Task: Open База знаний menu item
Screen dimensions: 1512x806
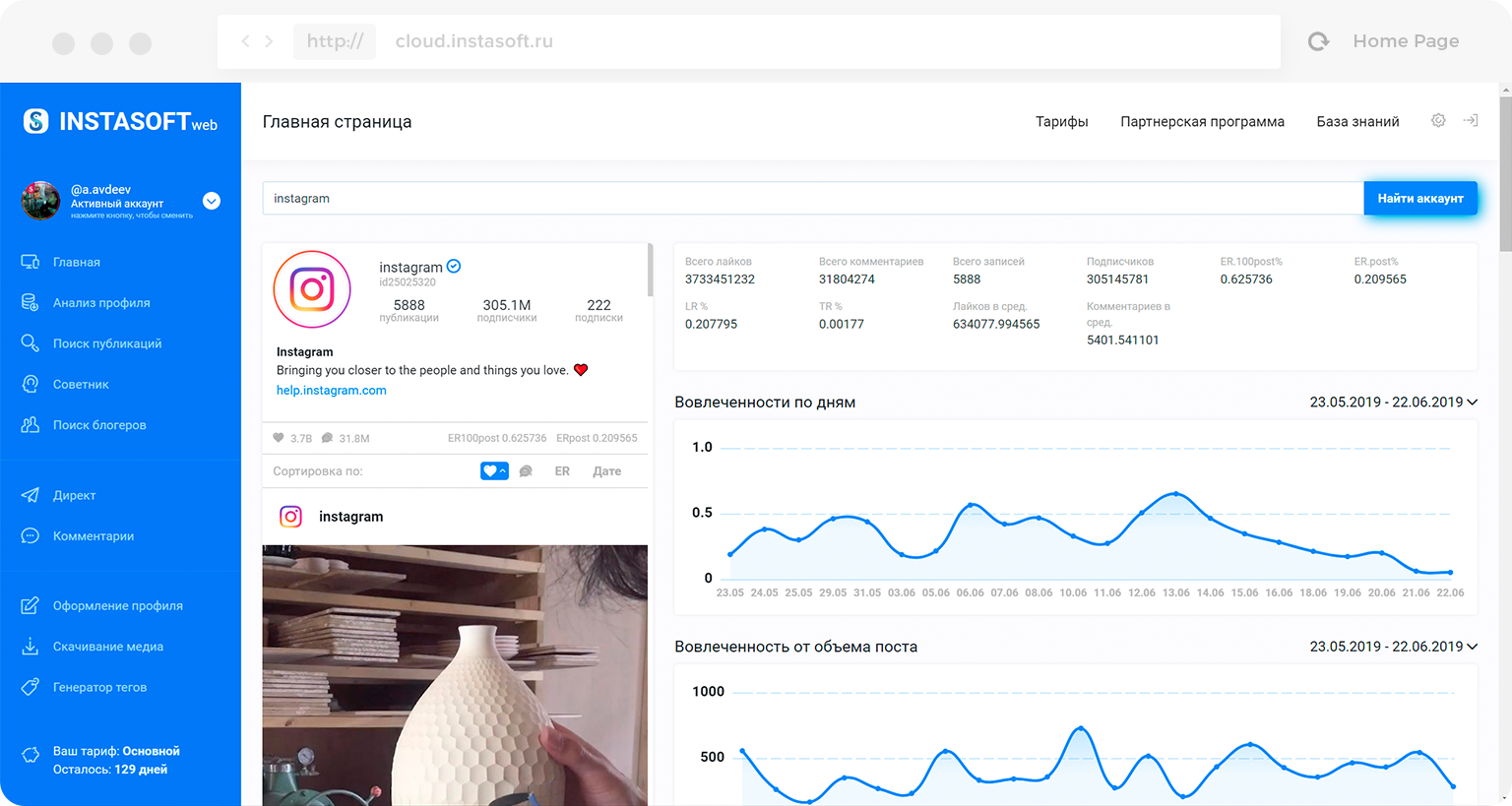Action: tap(1357, 121)
